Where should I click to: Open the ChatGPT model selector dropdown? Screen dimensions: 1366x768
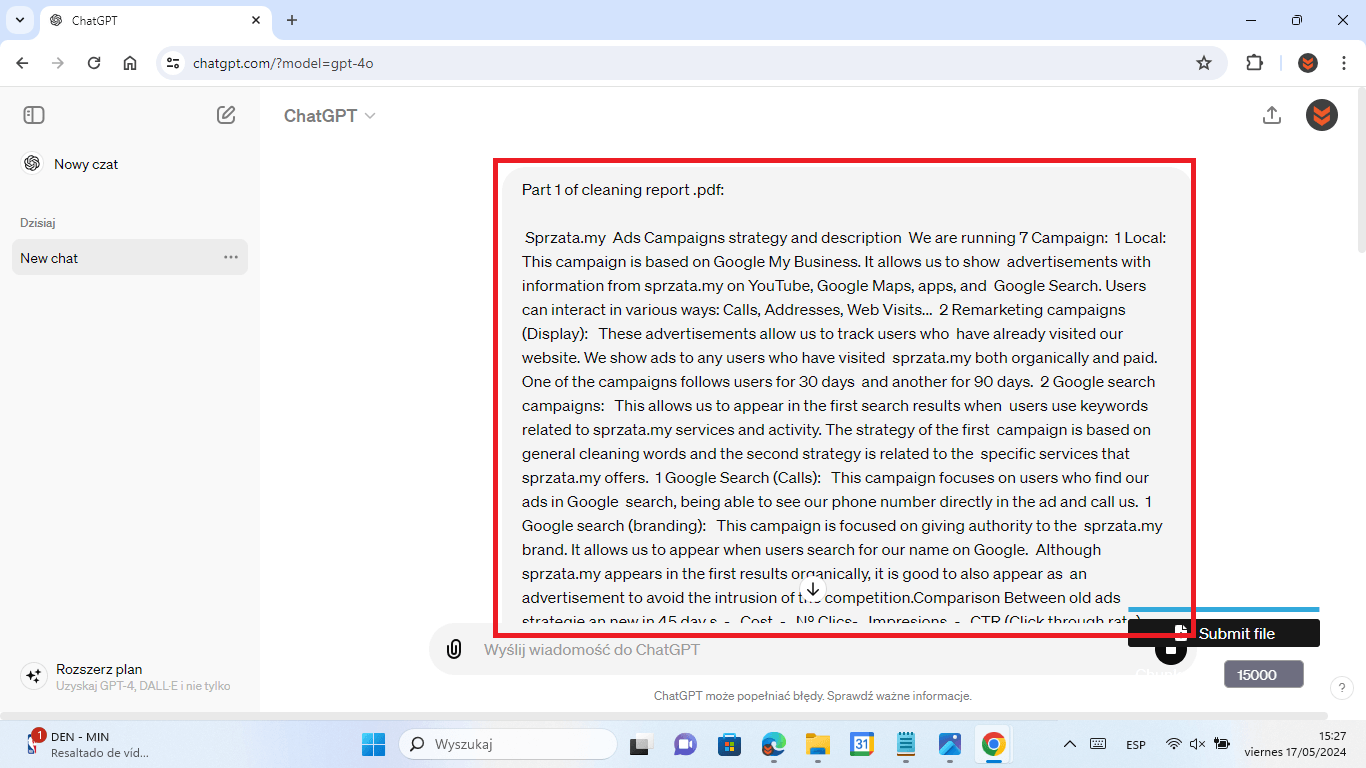click(x=330, y=115)
